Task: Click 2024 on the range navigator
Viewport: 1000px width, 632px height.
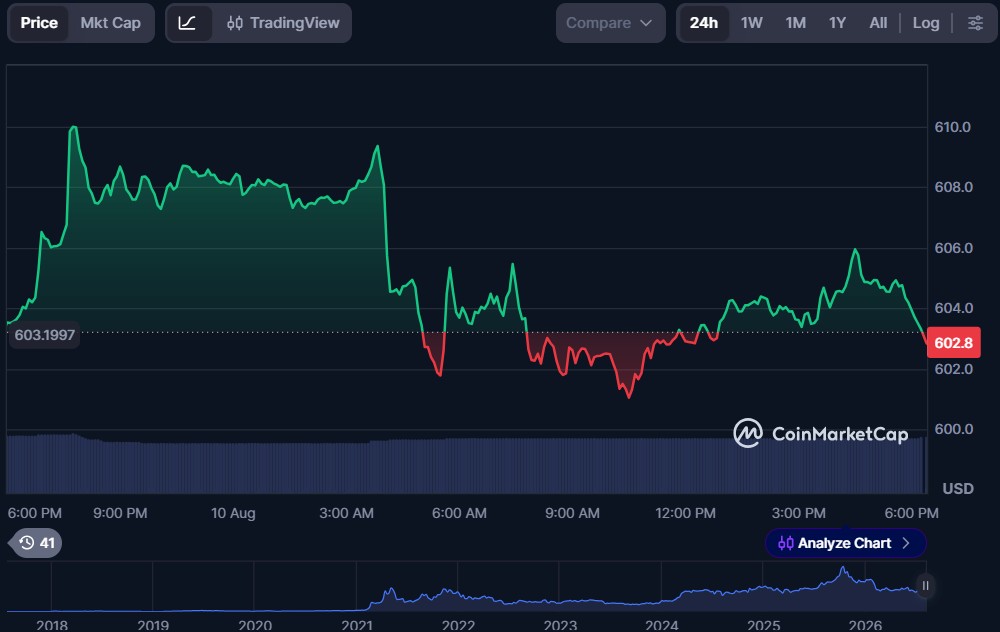Action: click(x=661, y=625)
